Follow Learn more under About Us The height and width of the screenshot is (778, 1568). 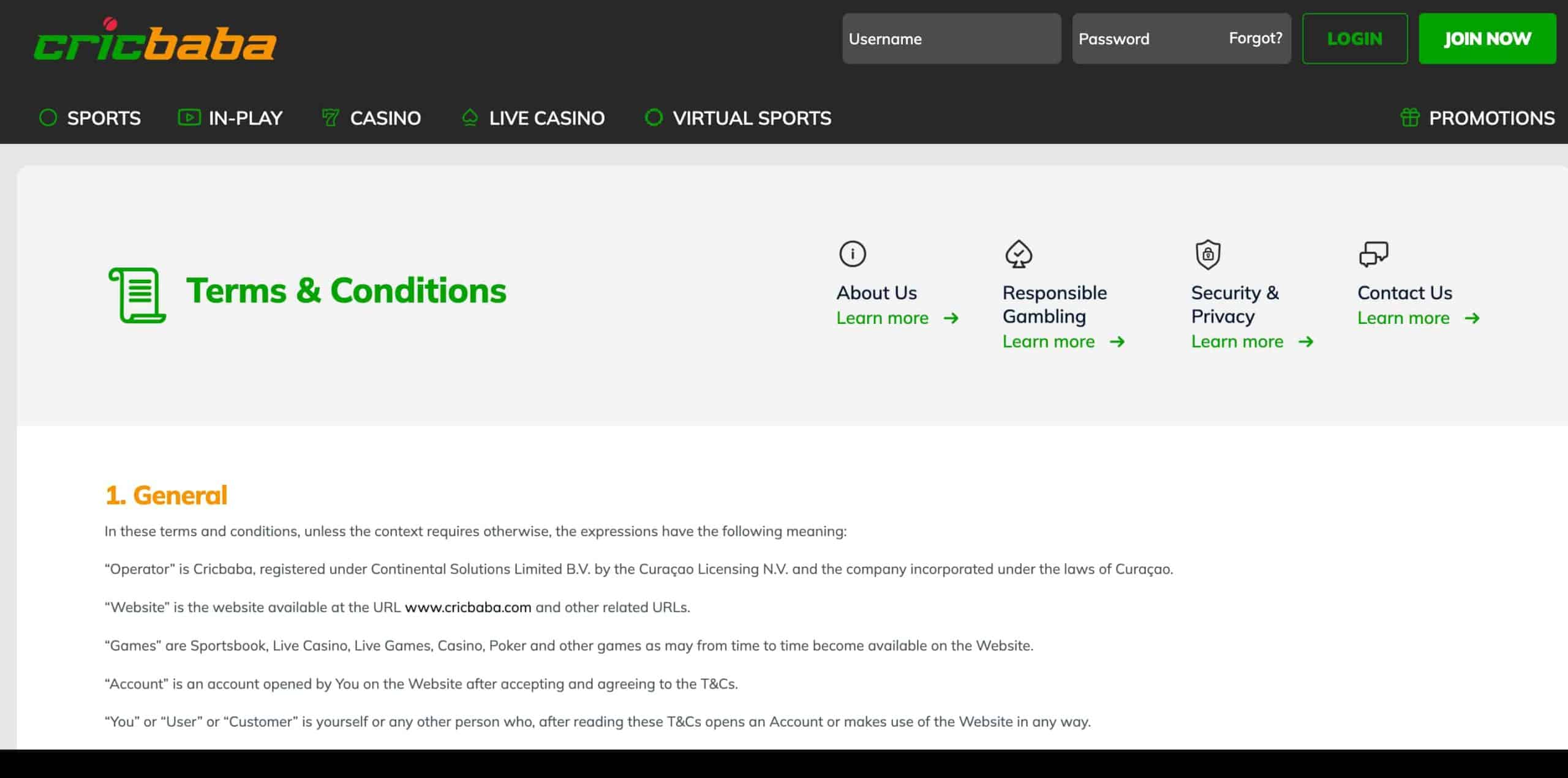click(x=882, y=318)
